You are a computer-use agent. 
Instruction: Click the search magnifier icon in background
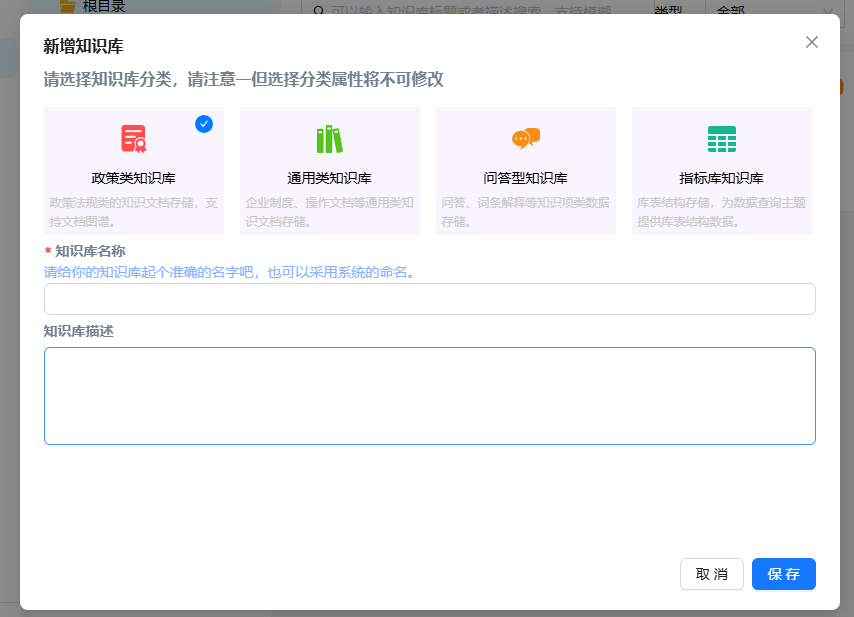click(x=318, y=9)
